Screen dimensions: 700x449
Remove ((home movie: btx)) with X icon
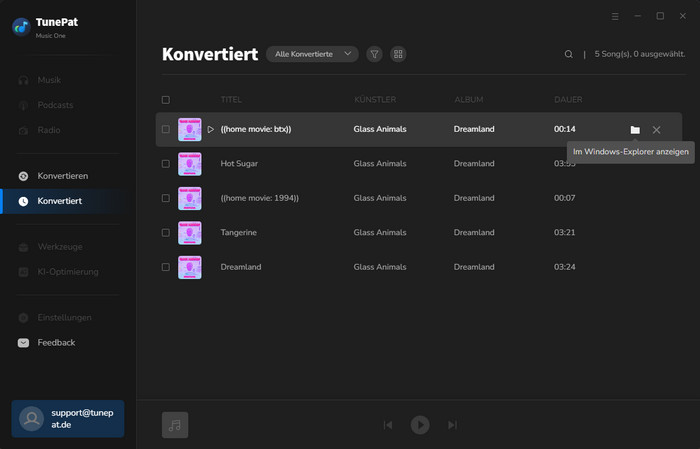[656, 130]
